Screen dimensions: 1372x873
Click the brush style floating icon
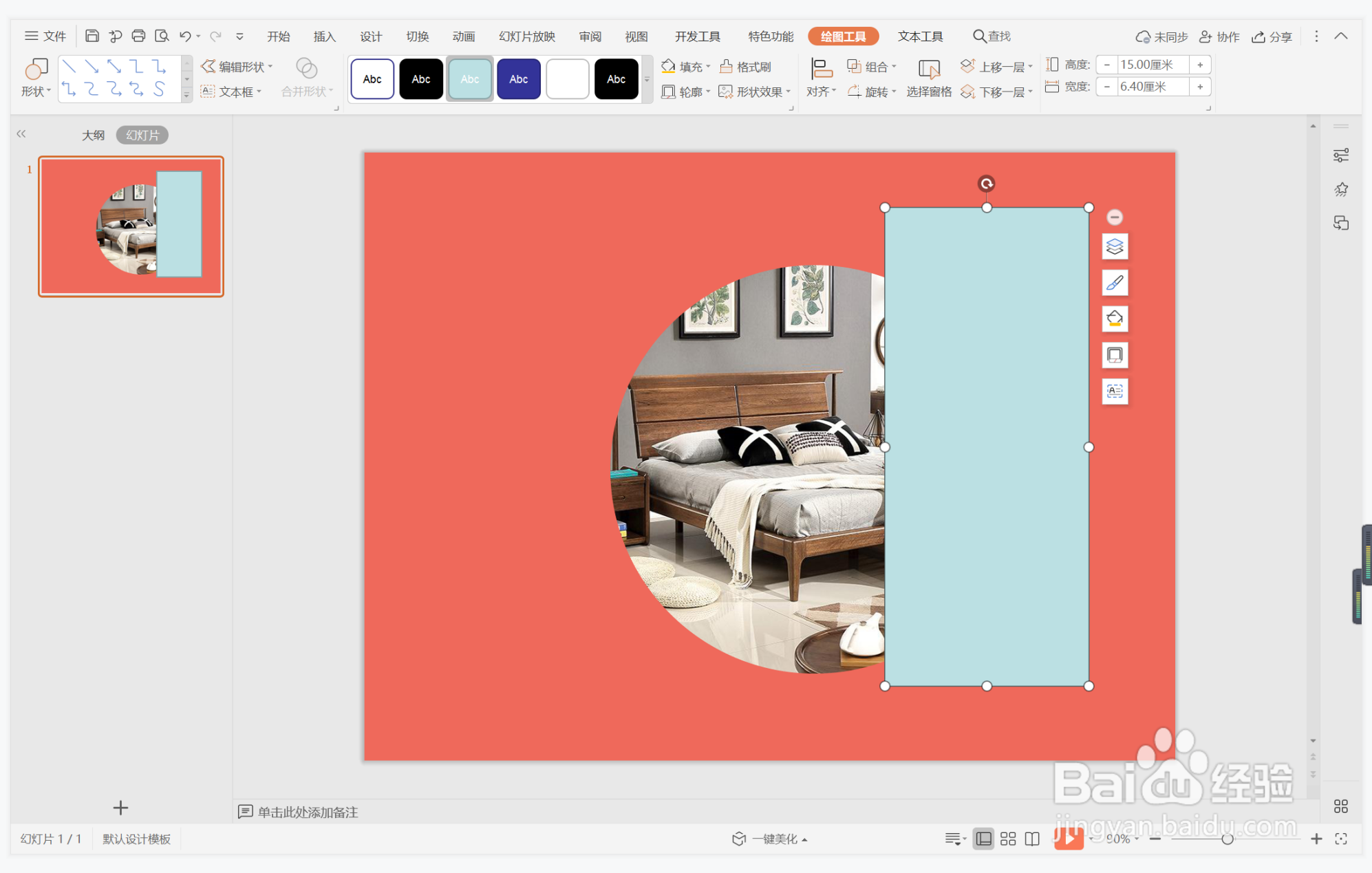click(x=1114, y=283)
